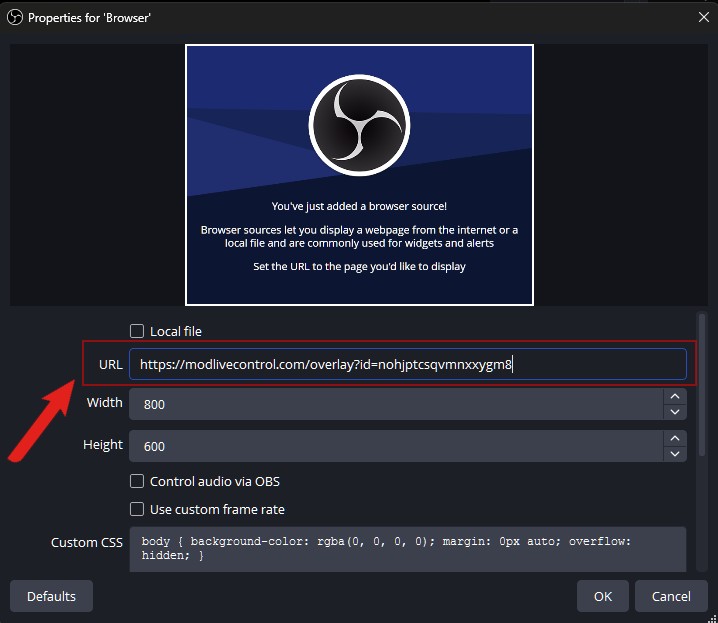Image resolution: width=718 pixels, height=623 pixels.
Task: Click the 'Custom CSS' label
Action: pos(87,542)
